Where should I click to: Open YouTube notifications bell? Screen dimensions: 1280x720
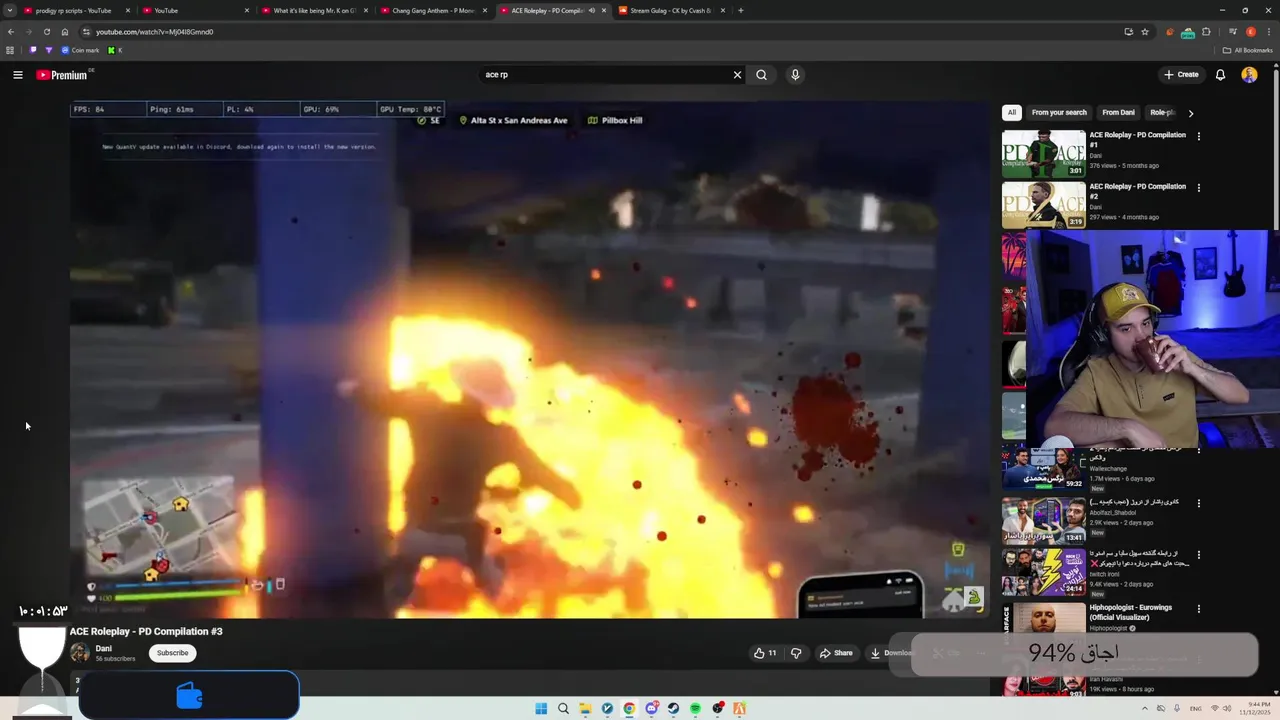click(1220, 75)
